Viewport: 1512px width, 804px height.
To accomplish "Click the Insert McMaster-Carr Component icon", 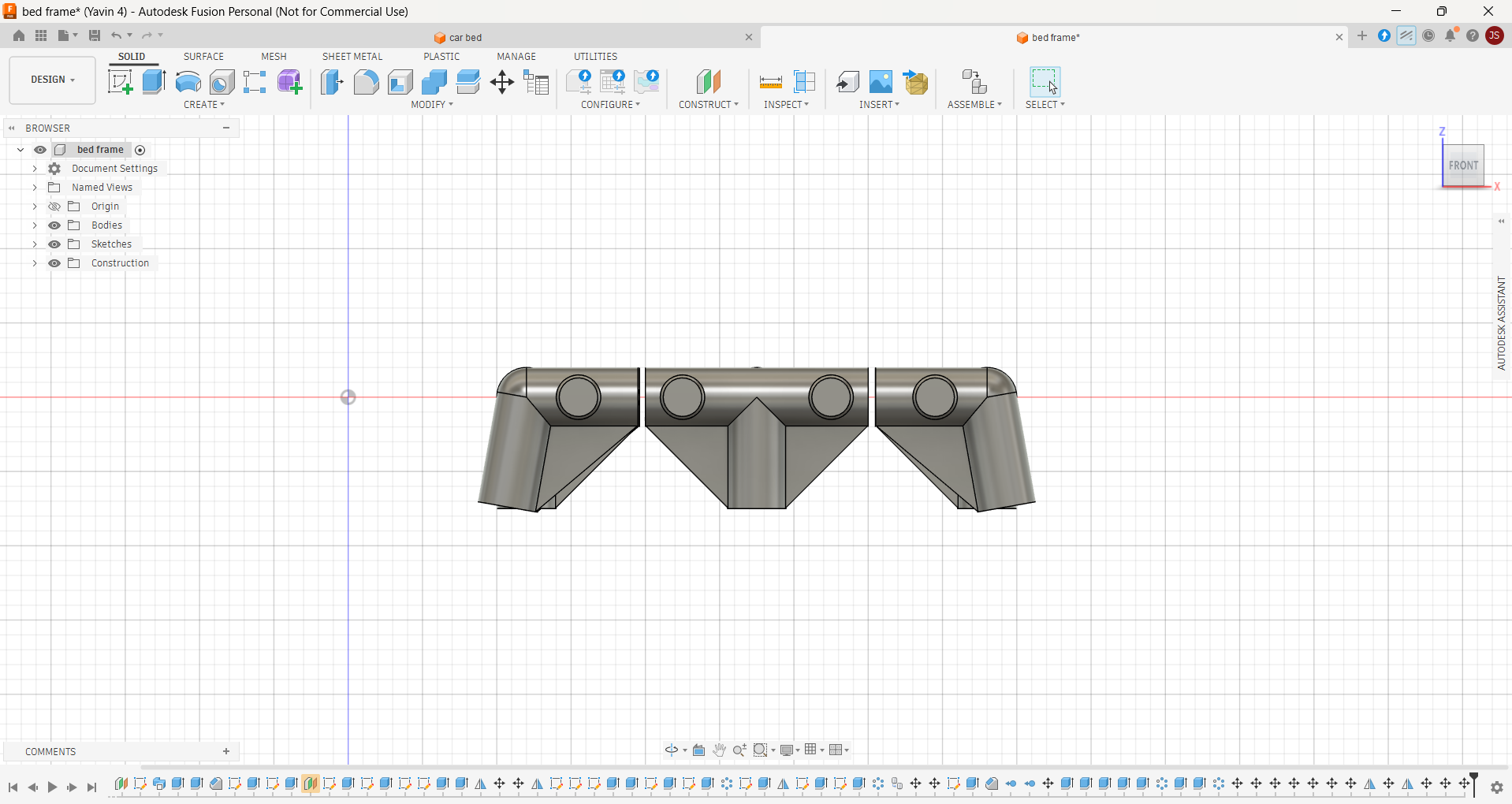I will (x=915, y=82).
